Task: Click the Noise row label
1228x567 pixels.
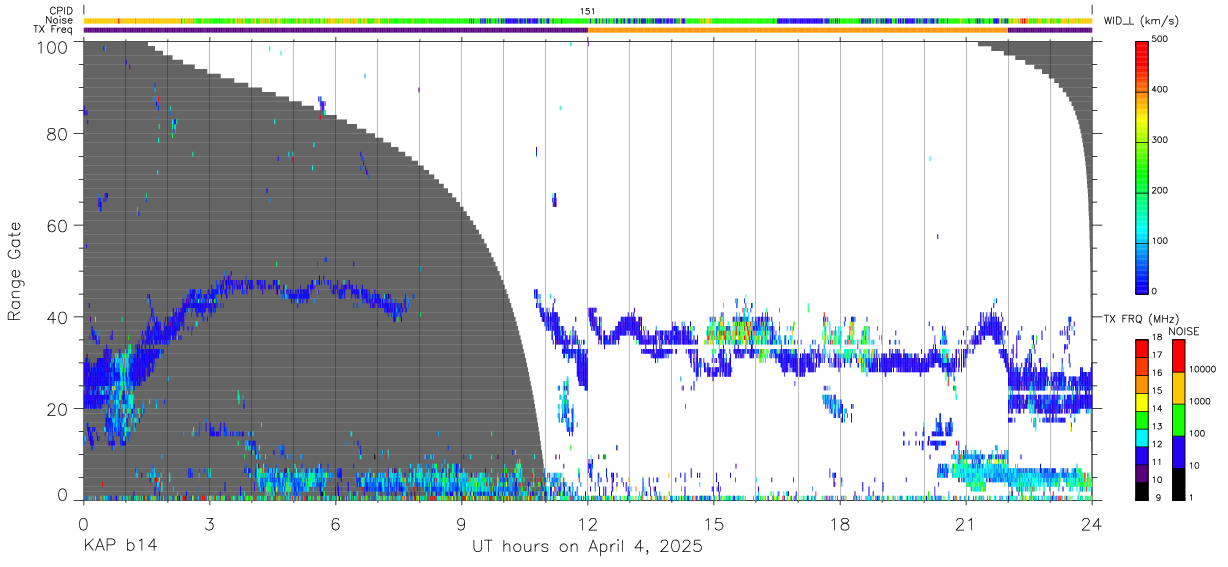Action: (x=59, y=20)
